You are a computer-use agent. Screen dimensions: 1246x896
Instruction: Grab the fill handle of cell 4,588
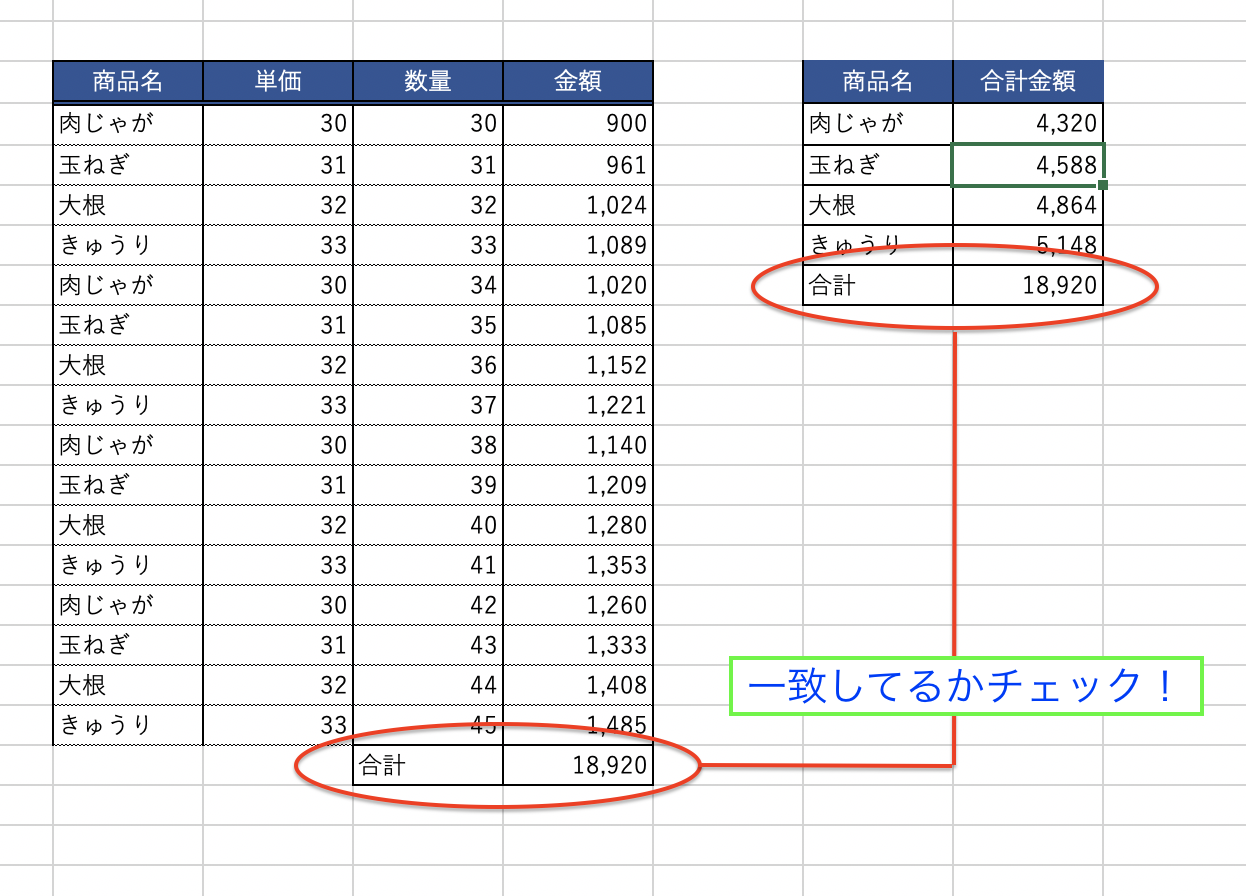[1103, 185]
